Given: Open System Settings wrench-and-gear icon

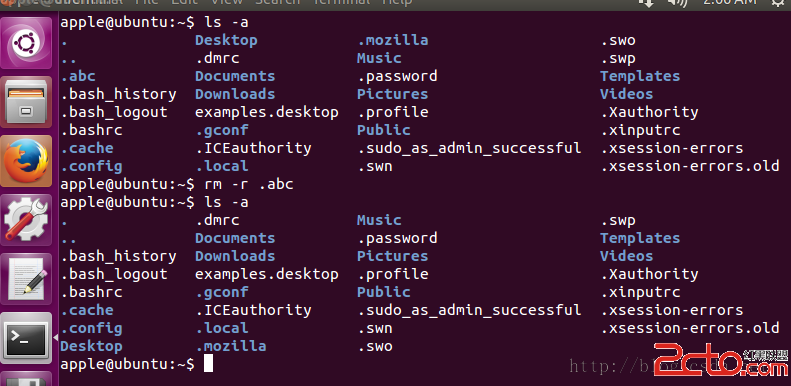Looking at the screenshot, I should [28, 219].
